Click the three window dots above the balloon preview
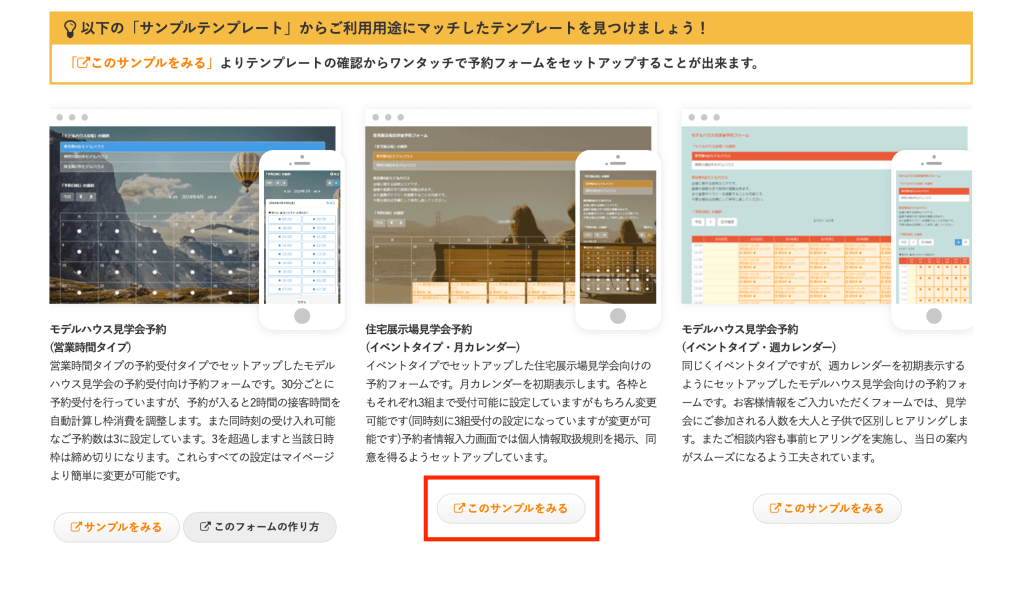Screen dimensions: 1024x592 click(71, 117)
